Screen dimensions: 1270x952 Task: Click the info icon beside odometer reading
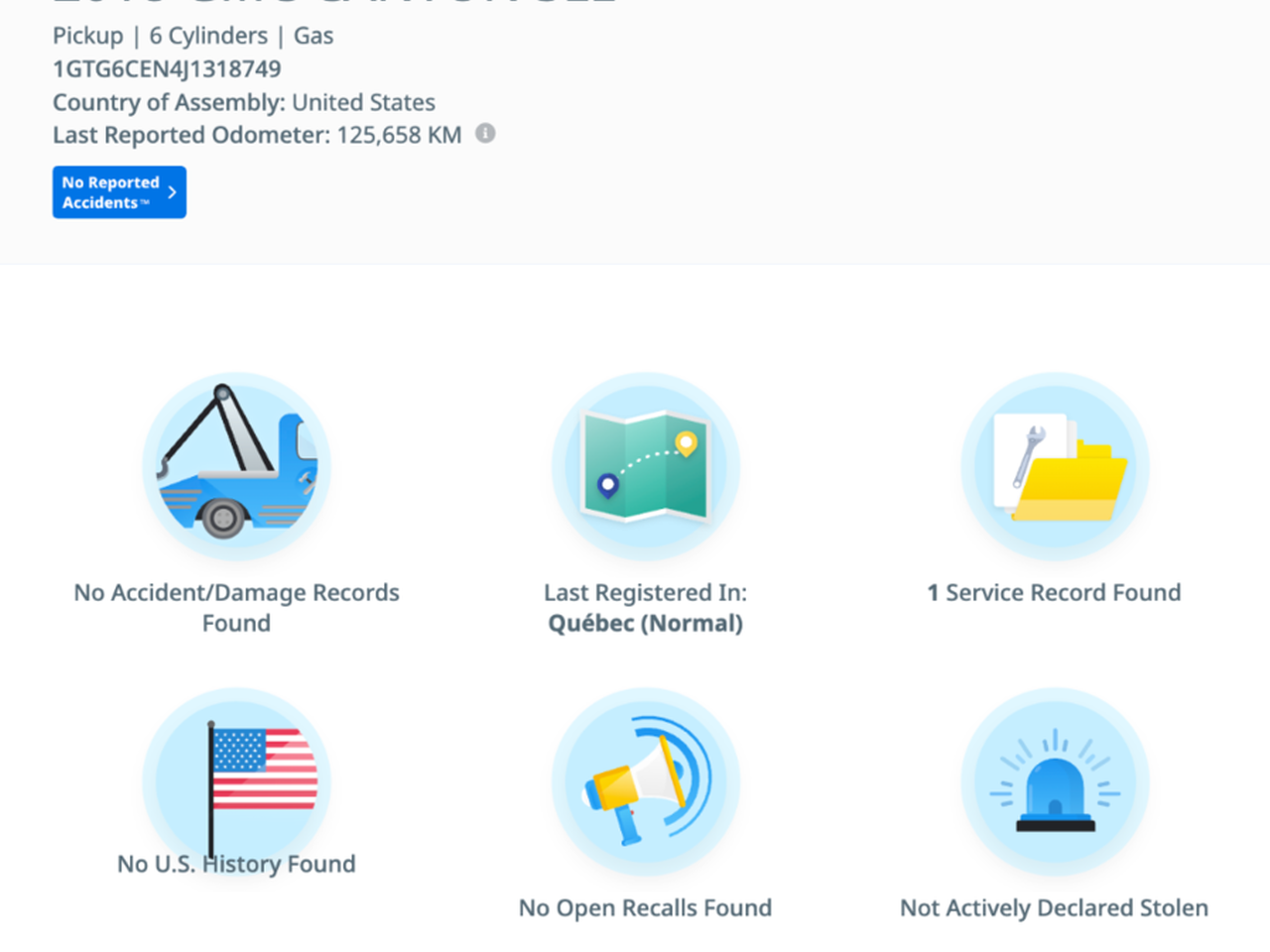[x=485, y=134]
